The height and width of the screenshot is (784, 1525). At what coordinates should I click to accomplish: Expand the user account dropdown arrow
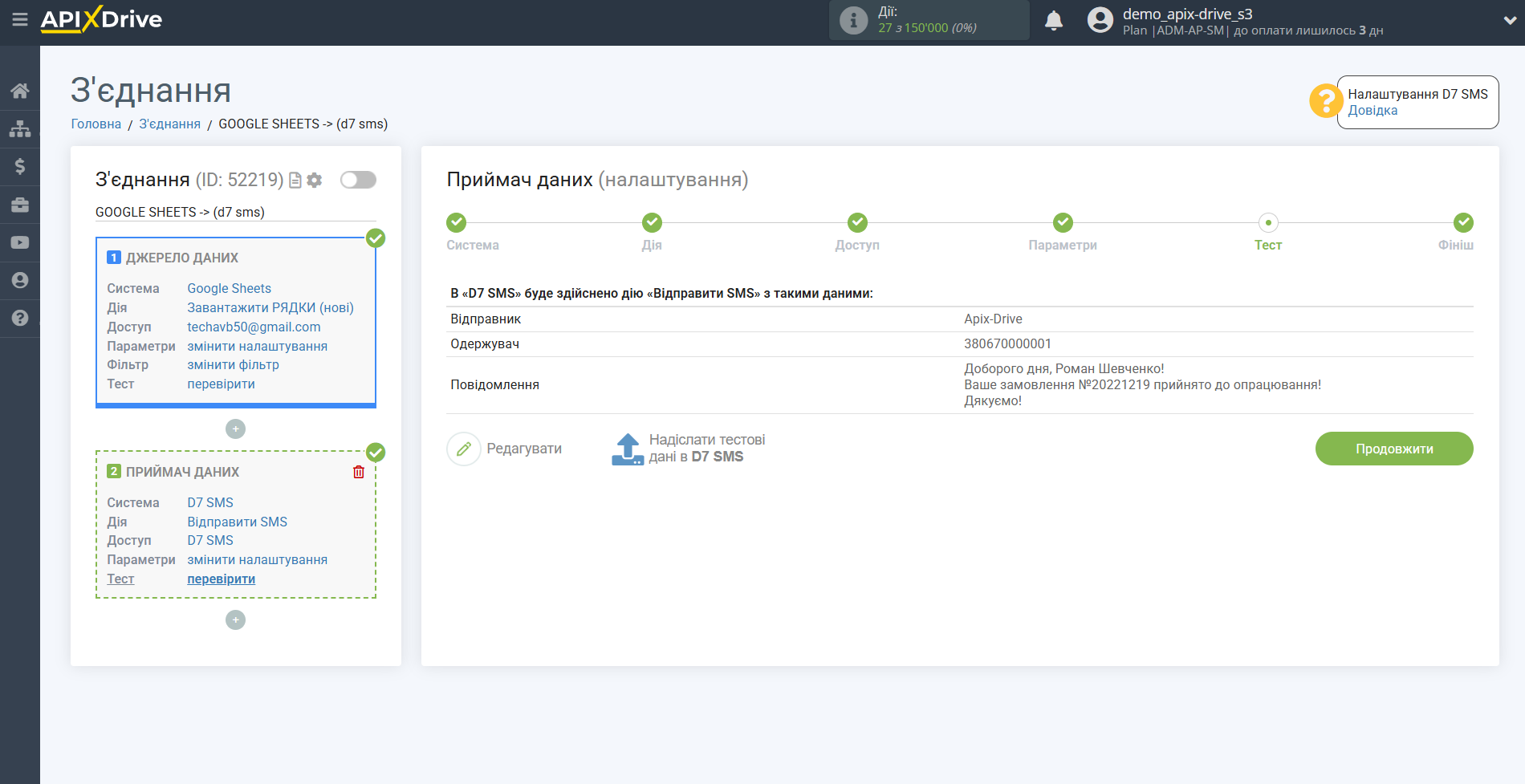click(1509, 21)
